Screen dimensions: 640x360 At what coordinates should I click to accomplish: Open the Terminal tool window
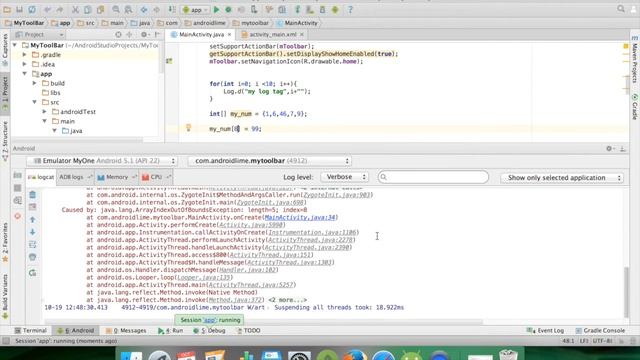tap(31, 331)
